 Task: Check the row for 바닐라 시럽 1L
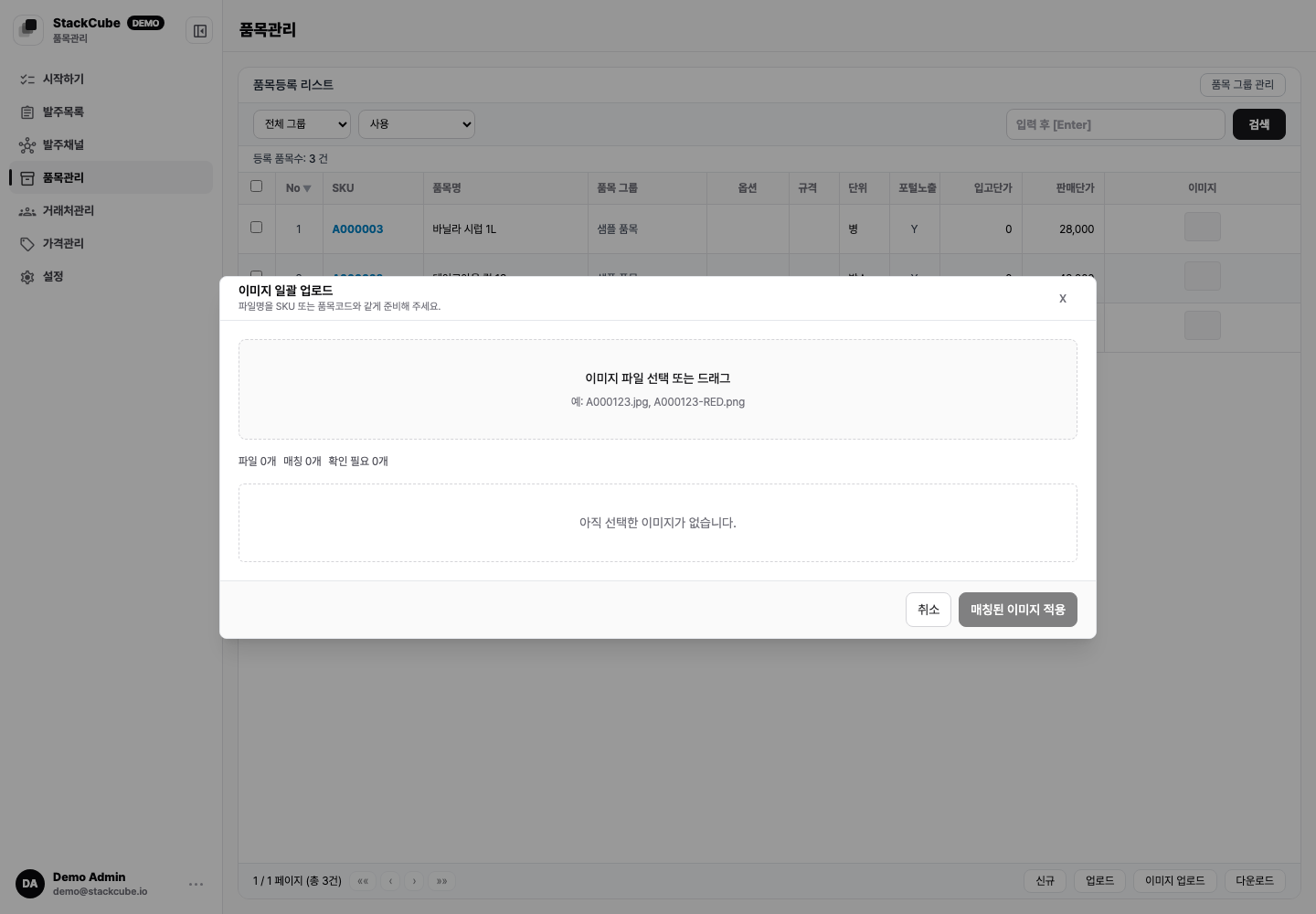pyautogui.click(x=256, y=228)
